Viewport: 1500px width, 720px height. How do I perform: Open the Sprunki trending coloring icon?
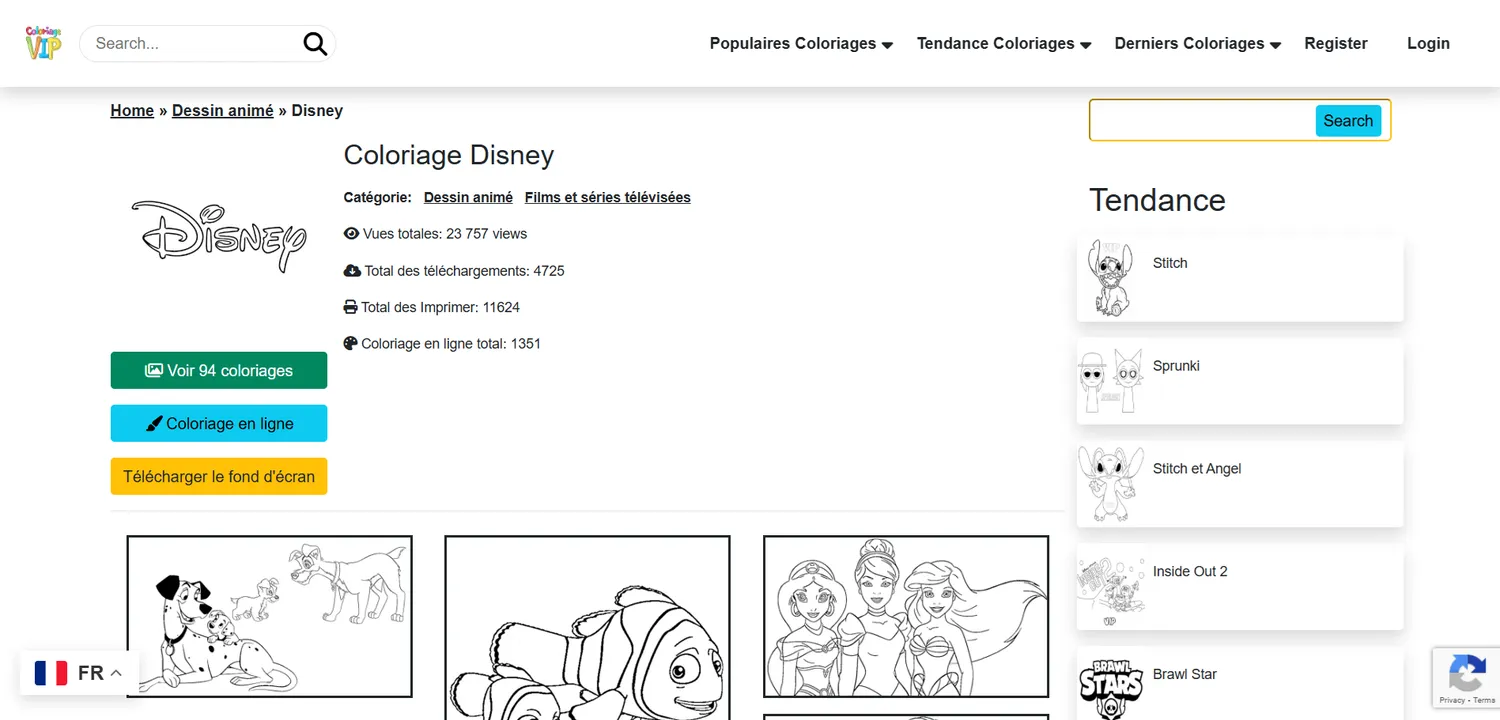(x=1111, y=381)
